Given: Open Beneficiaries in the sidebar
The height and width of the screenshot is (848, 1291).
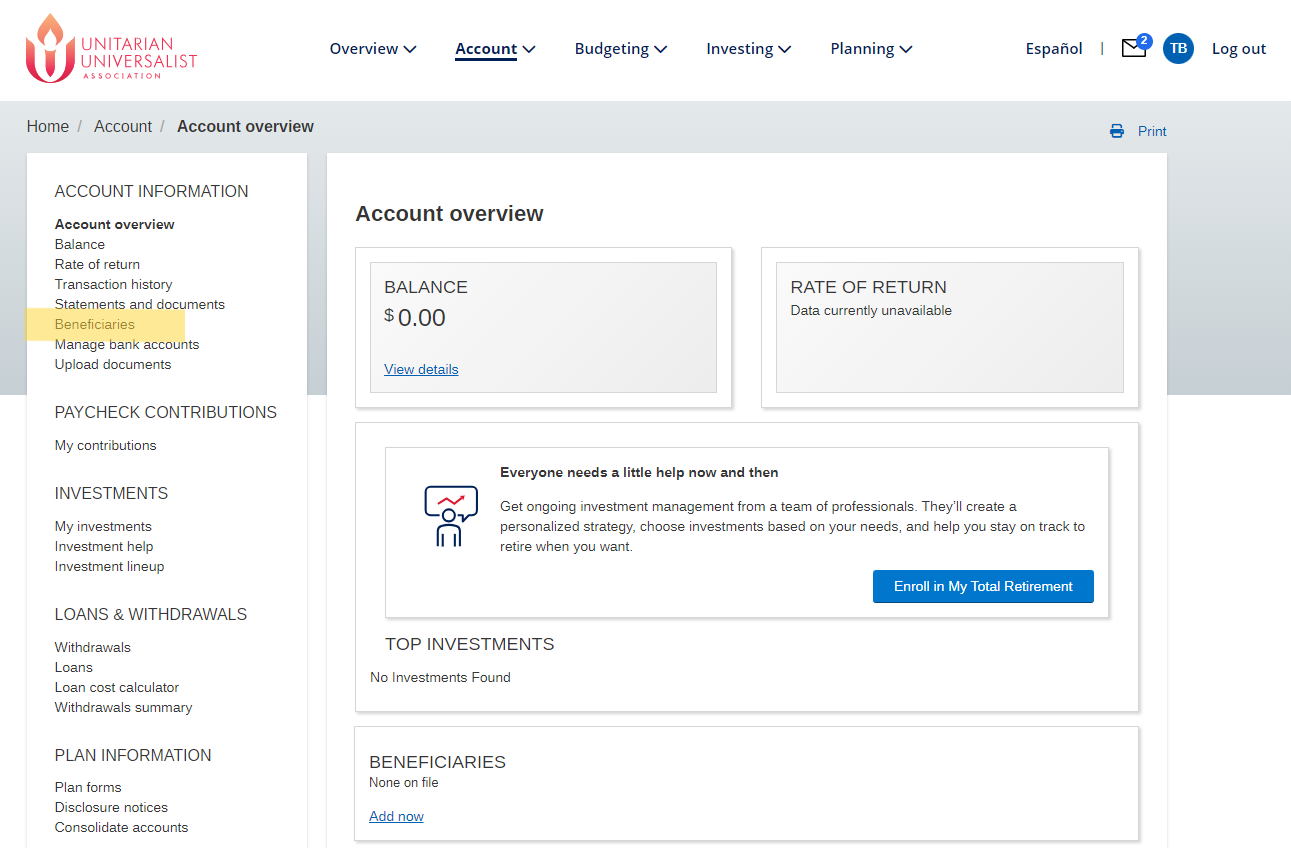Looking at the screenshot, I should point(95,324).
